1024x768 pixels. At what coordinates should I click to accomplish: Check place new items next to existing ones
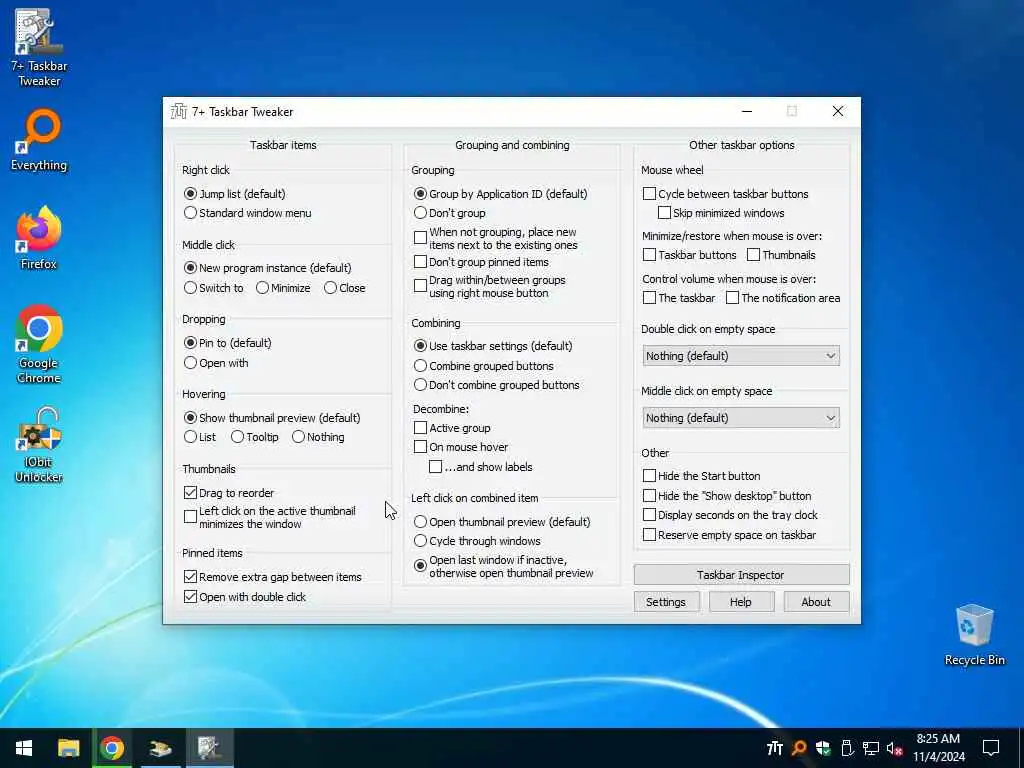[x=421, y=238]
